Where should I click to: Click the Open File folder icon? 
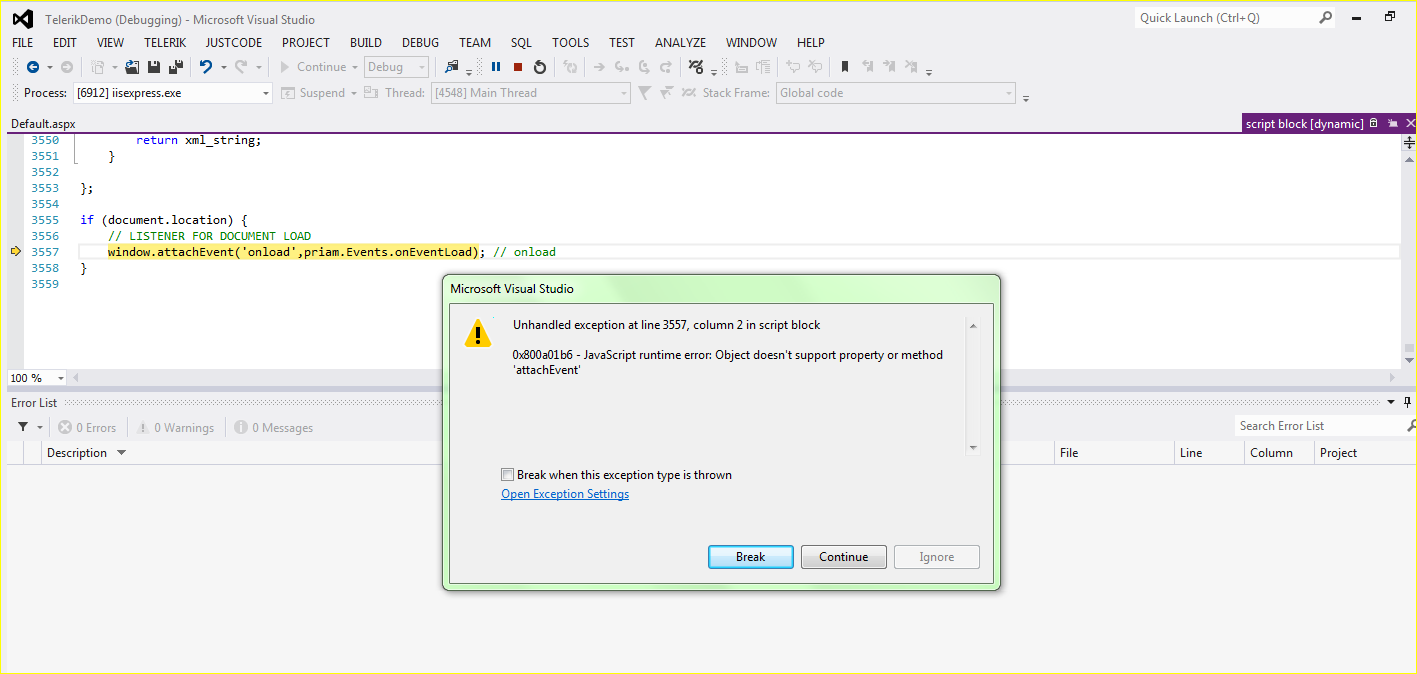132,67
